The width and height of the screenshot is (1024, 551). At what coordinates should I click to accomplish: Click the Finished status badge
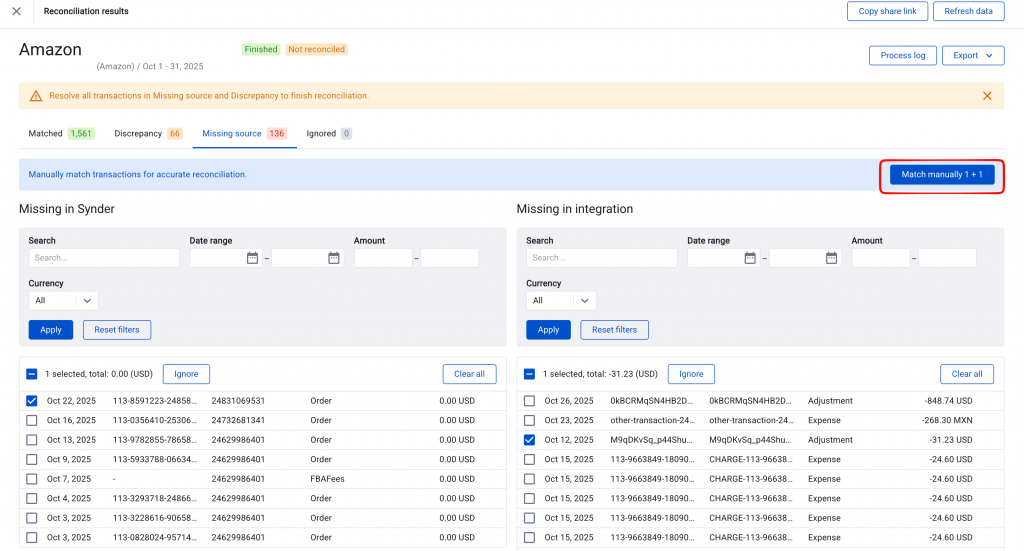(261, 49)
